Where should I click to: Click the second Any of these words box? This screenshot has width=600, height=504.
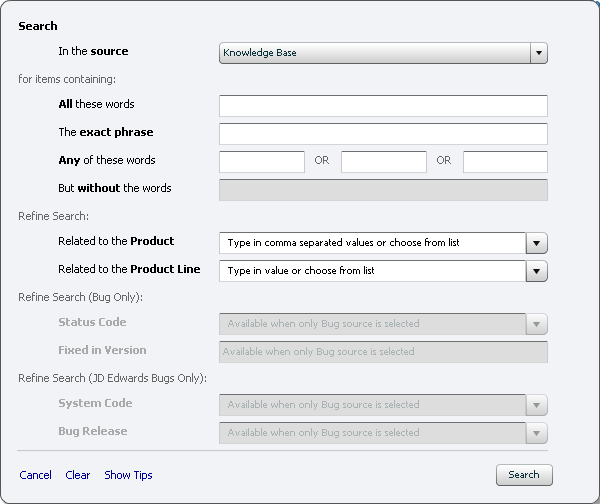[x=384, y=162]
